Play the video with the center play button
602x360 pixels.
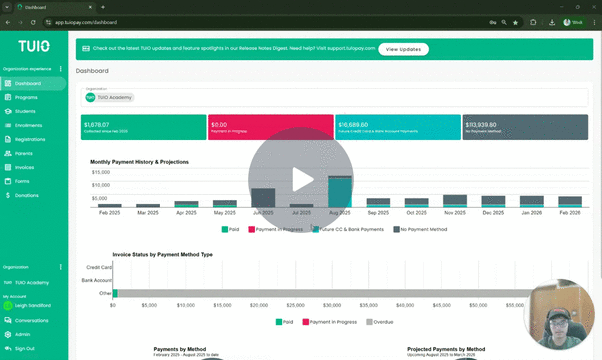[301, 180]
